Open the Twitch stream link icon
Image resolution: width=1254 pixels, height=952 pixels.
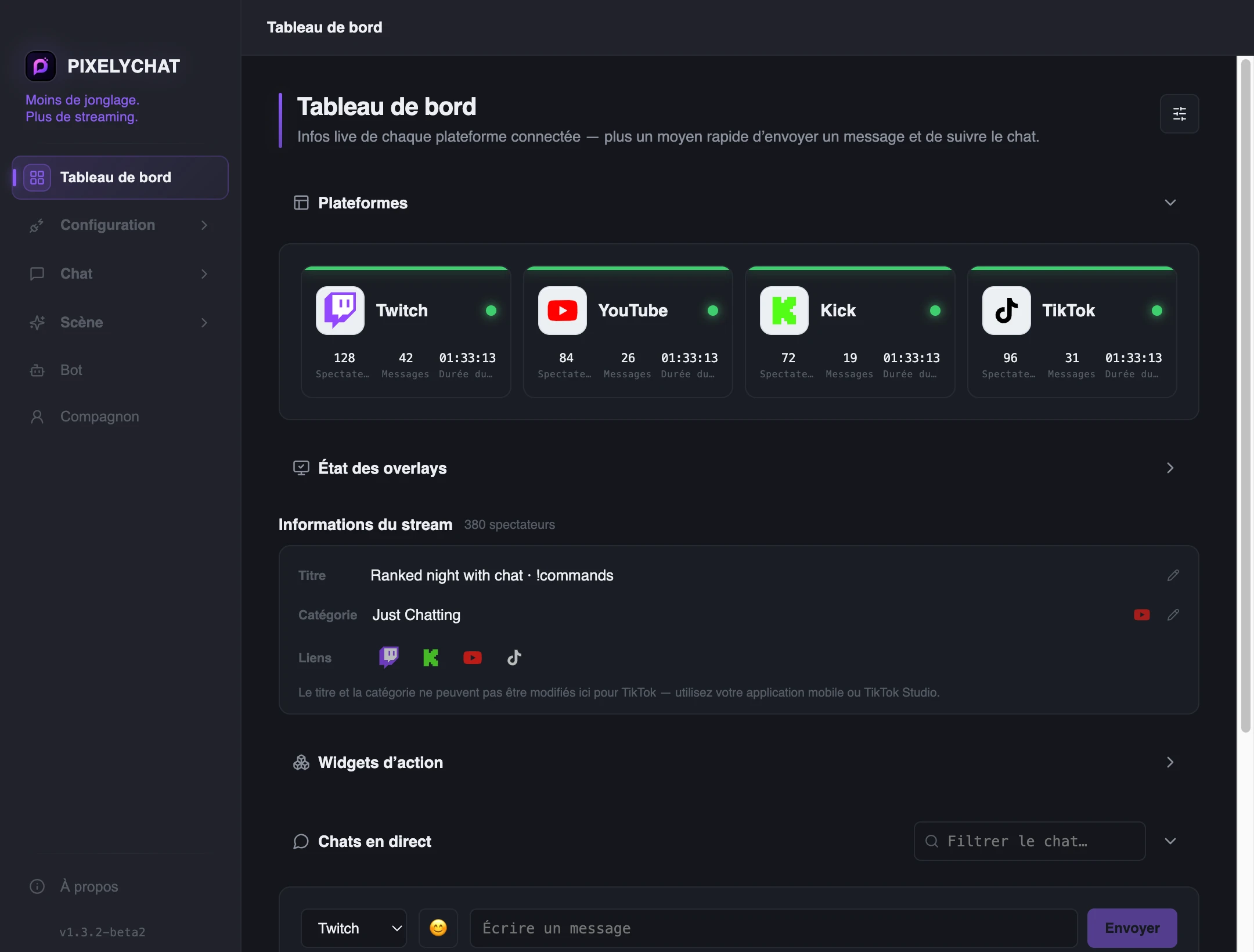(389, 658)
